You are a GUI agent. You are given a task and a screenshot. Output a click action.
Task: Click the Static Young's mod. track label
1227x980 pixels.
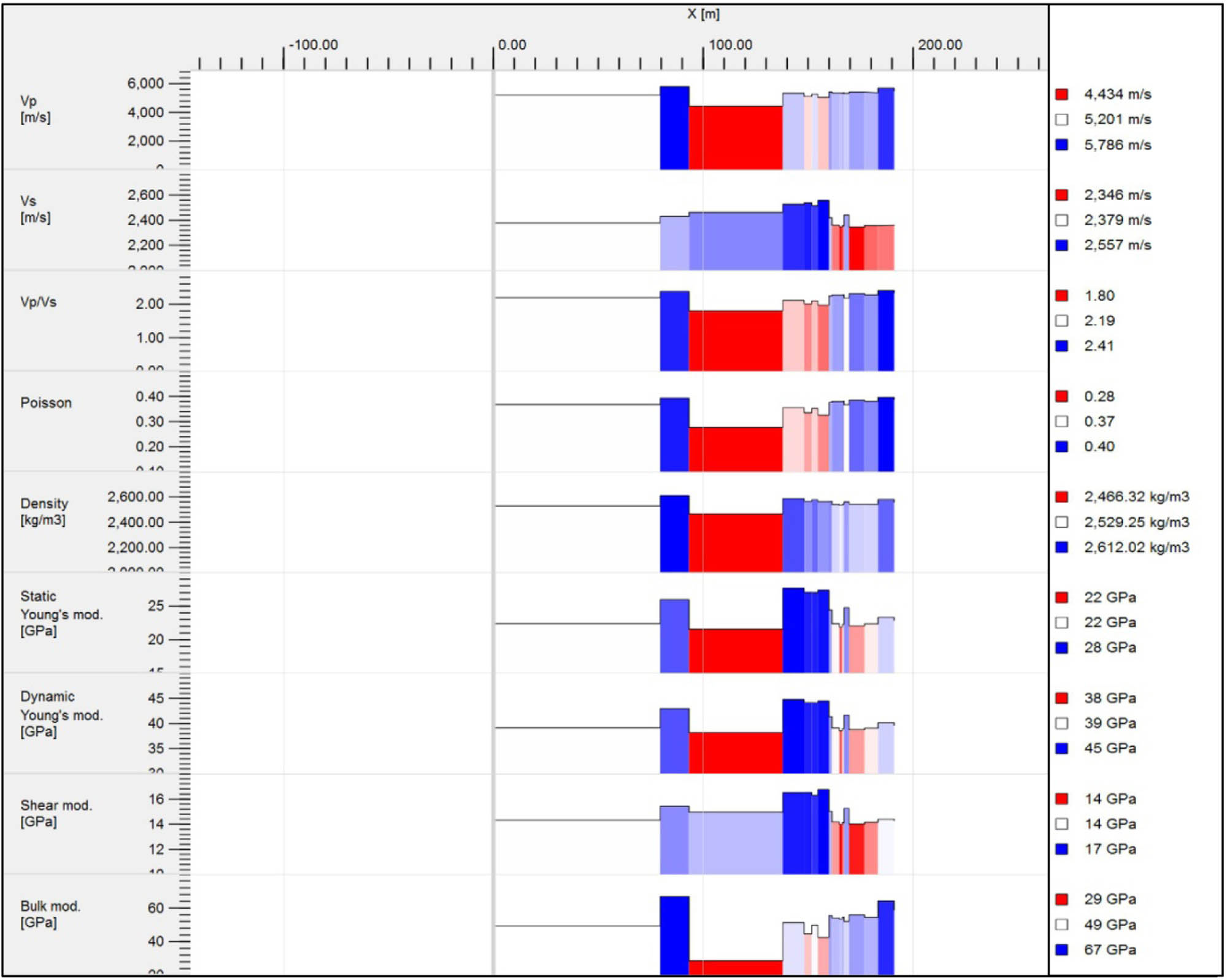tap(61, 613)
